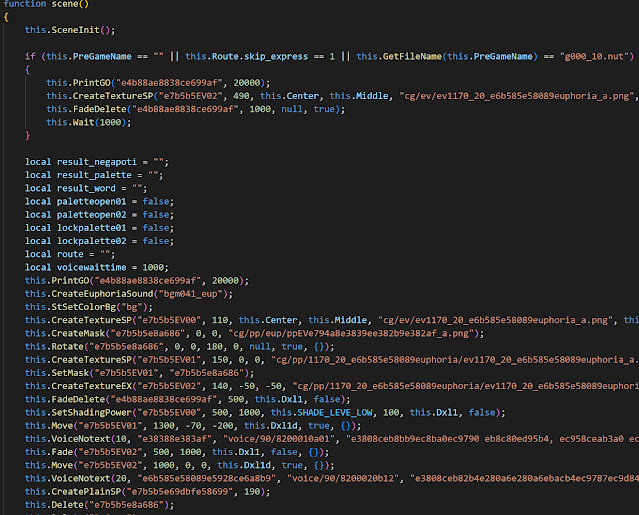The width and height of the screenshot is (639, 515).
Task: Click the Fade("e7b5b5EV02", 500...) line
Action: pos(177,452)
